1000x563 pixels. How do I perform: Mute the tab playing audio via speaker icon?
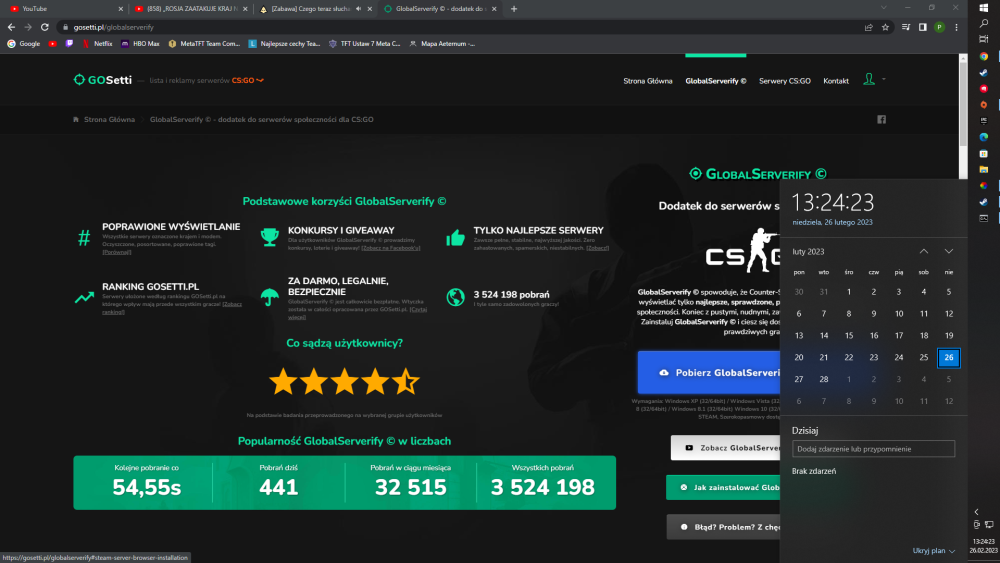[x=358, y=9]
